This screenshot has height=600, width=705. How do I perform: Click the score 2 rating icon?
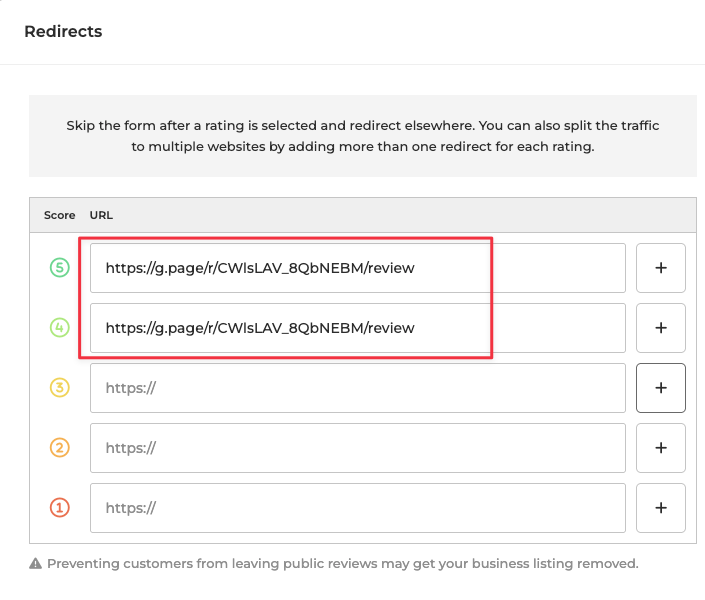pos(59,448)
